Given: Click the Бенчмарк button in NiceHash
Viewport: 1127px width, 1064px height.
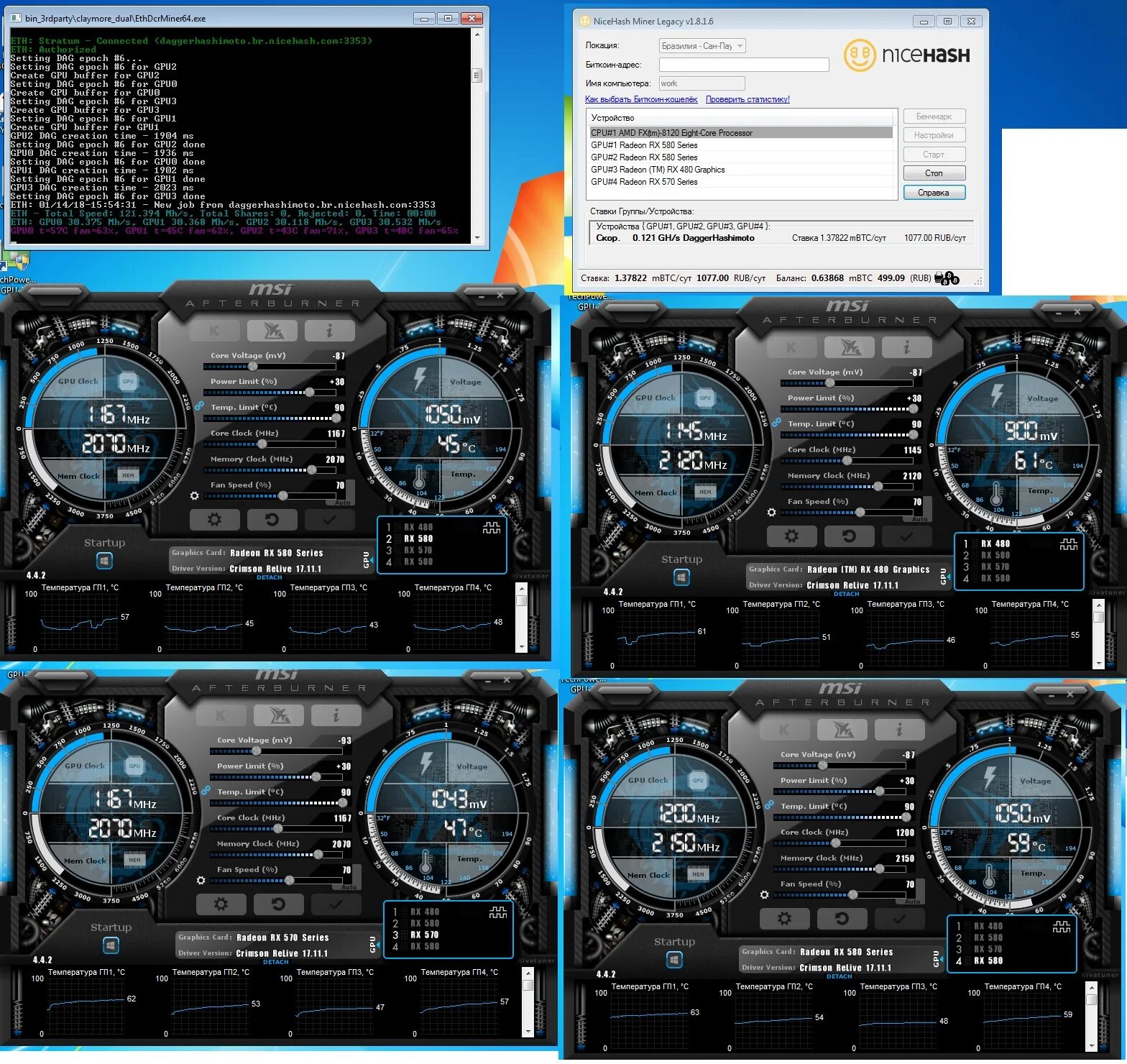Looking at the screenshot, I should tap(934, 116).
